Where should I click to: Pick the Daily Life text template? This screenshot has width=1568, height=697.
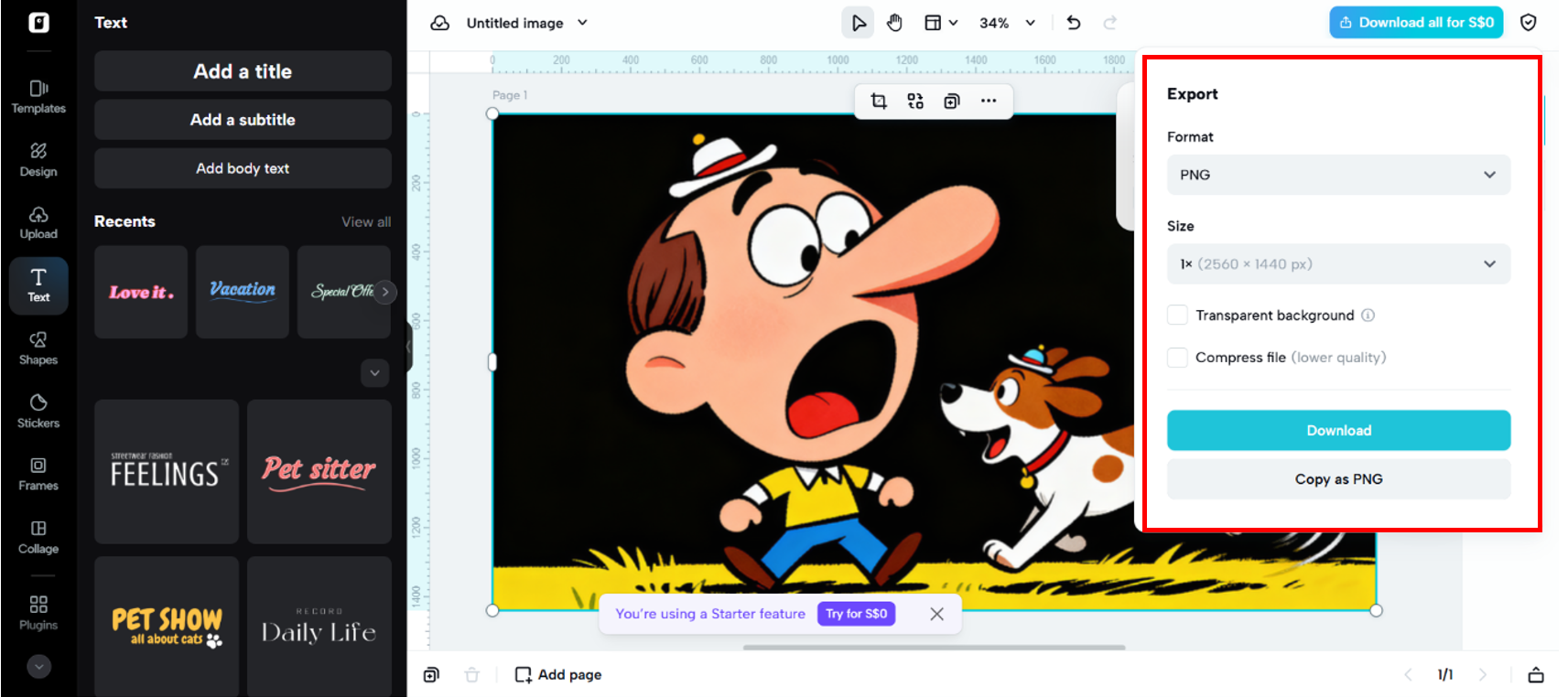point(319,627)
